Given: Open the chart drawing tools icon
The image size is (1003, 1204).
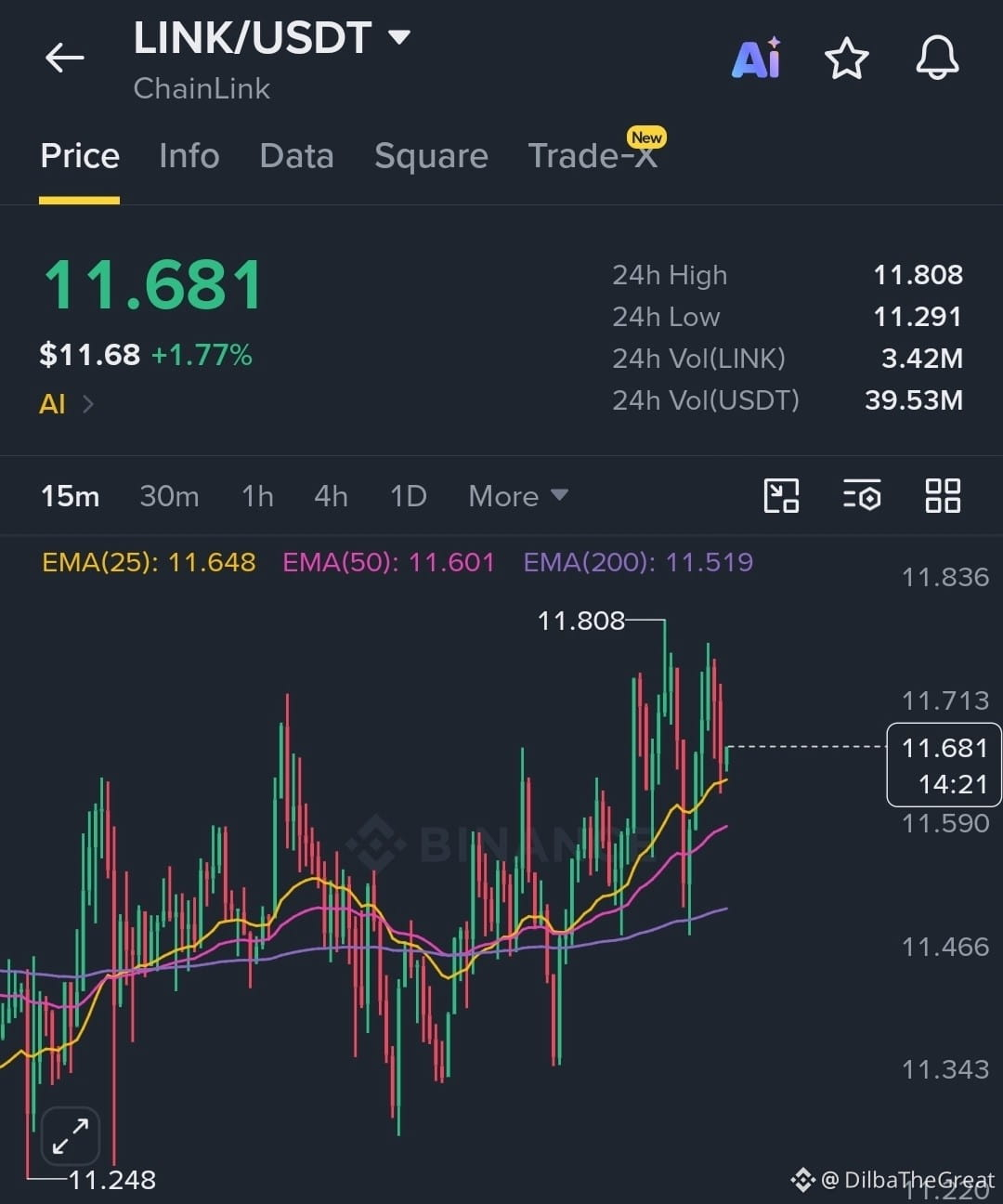Looking at the screenshot, I should click(781, 495).
